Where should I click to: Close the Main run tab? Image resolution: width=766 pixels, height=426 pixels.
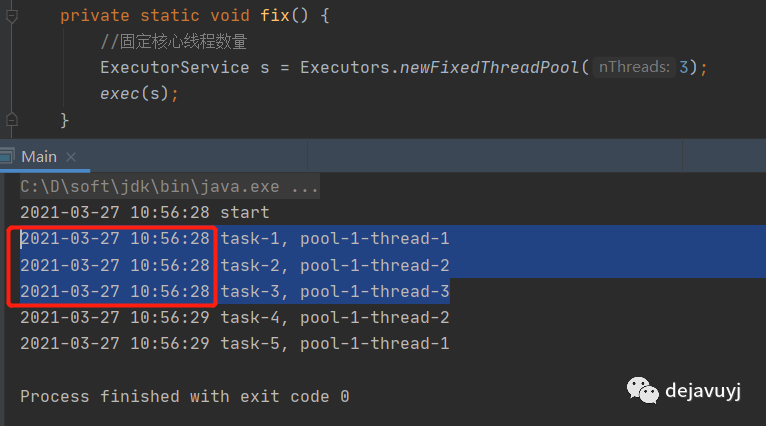pyautogui.click(x=73, y=156)
